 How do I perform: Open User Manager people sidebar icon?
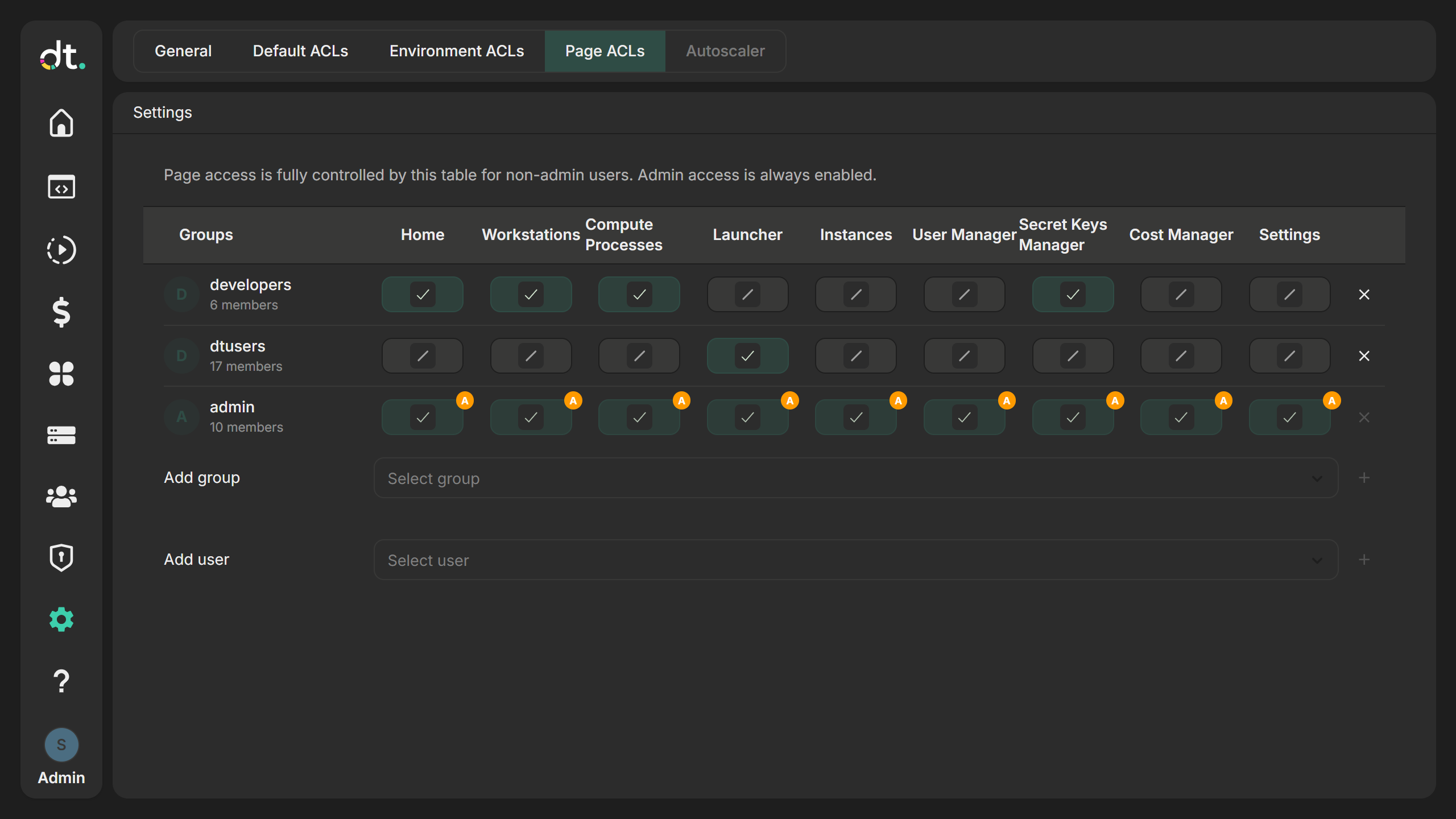(x=61, y=497)
